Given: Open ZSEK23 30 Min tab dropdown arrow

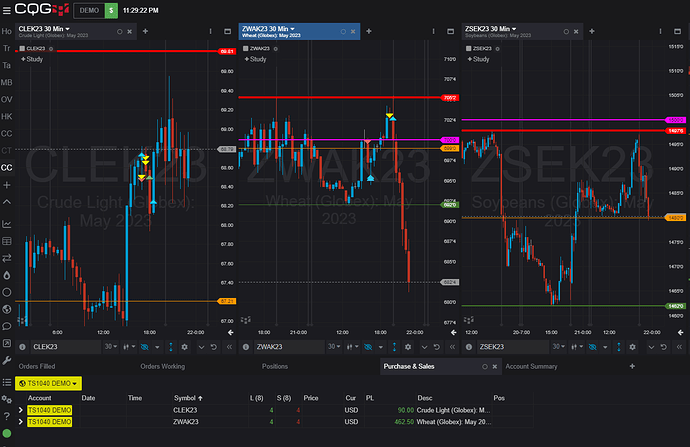Looking at the screenshot, I should (514, 29).
